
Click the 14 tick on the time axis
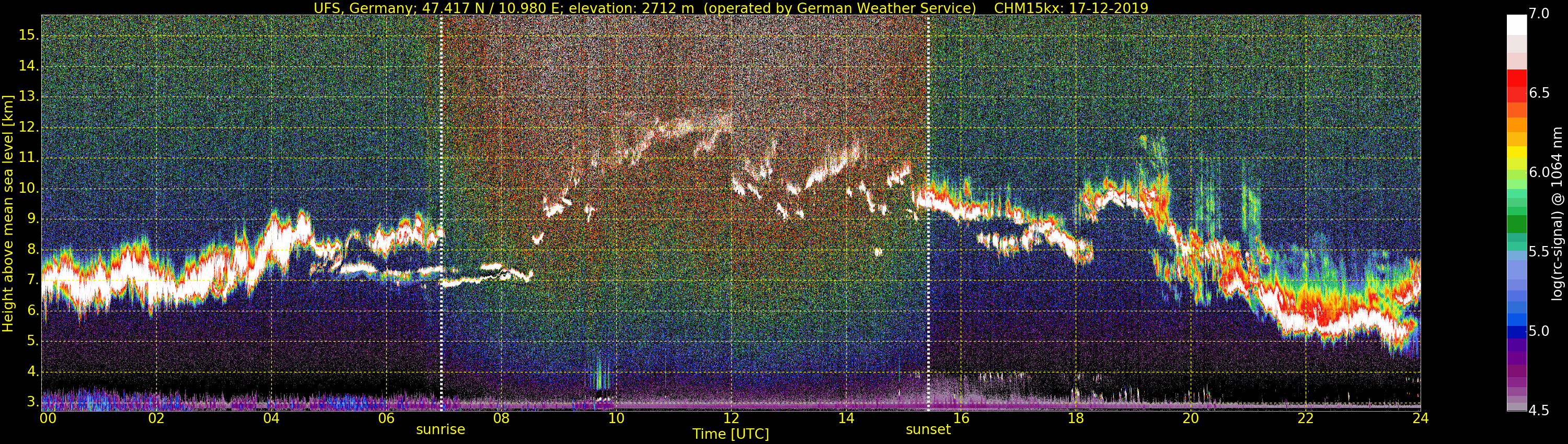pyautogui.click(x=846, y=418)
